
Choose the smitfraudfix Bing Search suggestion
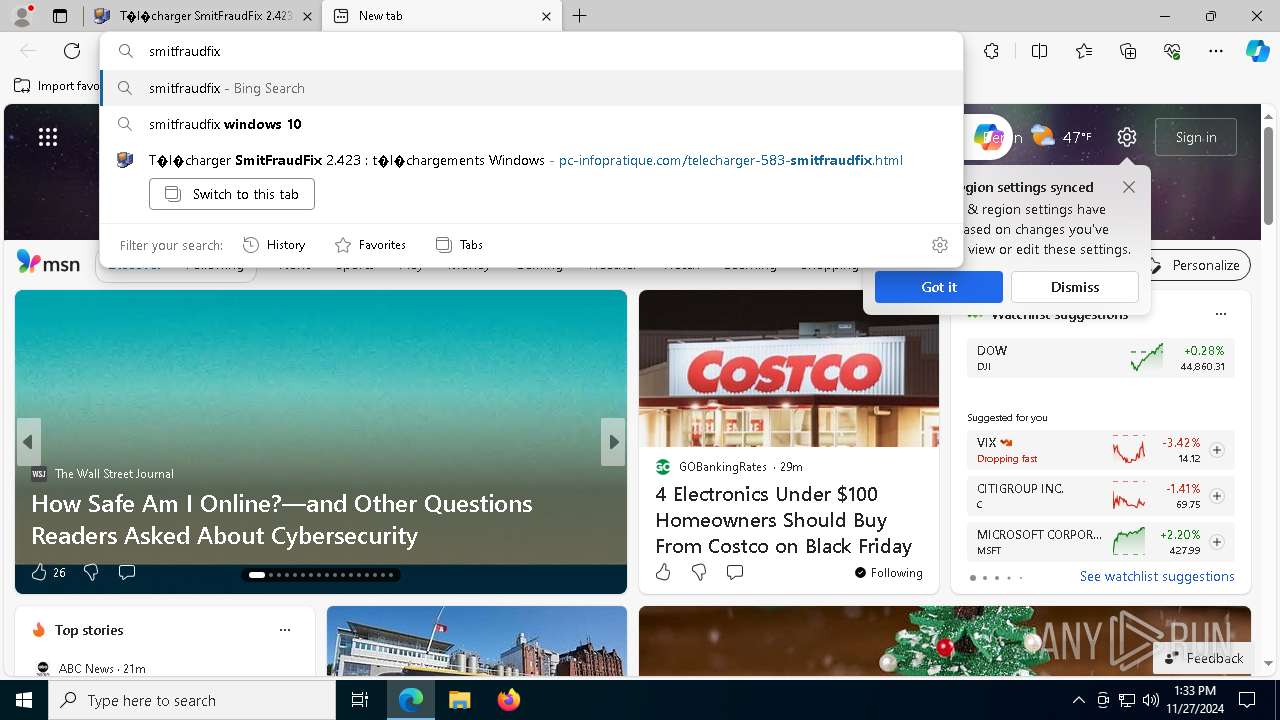pyautogui.click(x=531, y=88)
